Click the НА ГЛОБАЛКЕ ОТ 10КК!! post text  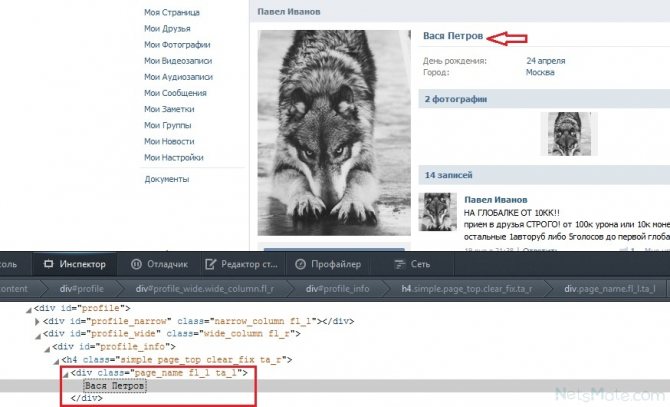point(511,212)
